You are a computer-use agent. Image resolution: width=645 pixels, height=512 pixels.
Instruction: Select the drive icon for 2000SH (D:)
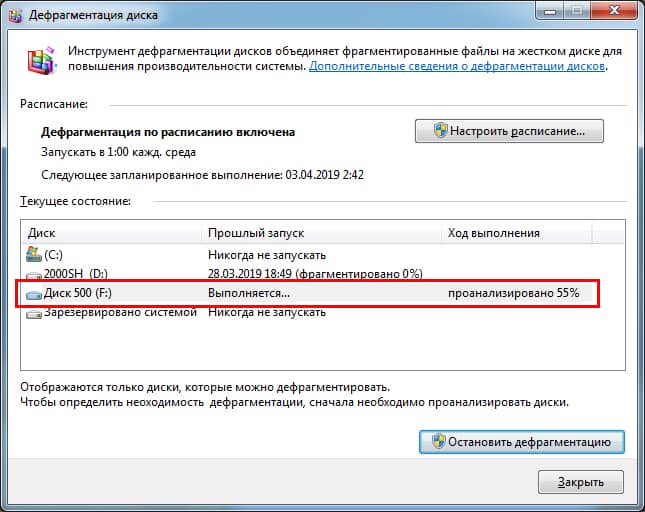(34, 275)
